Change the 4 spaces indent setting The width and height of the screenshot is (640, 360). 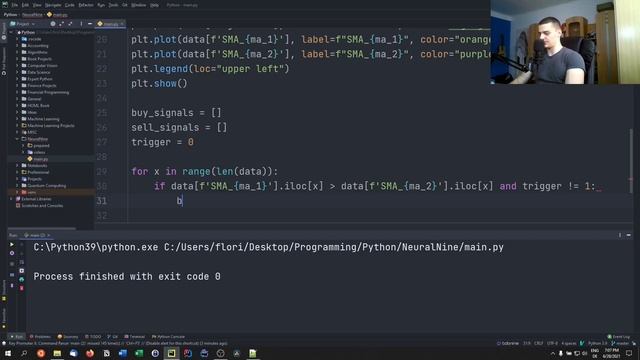point(569,344)
